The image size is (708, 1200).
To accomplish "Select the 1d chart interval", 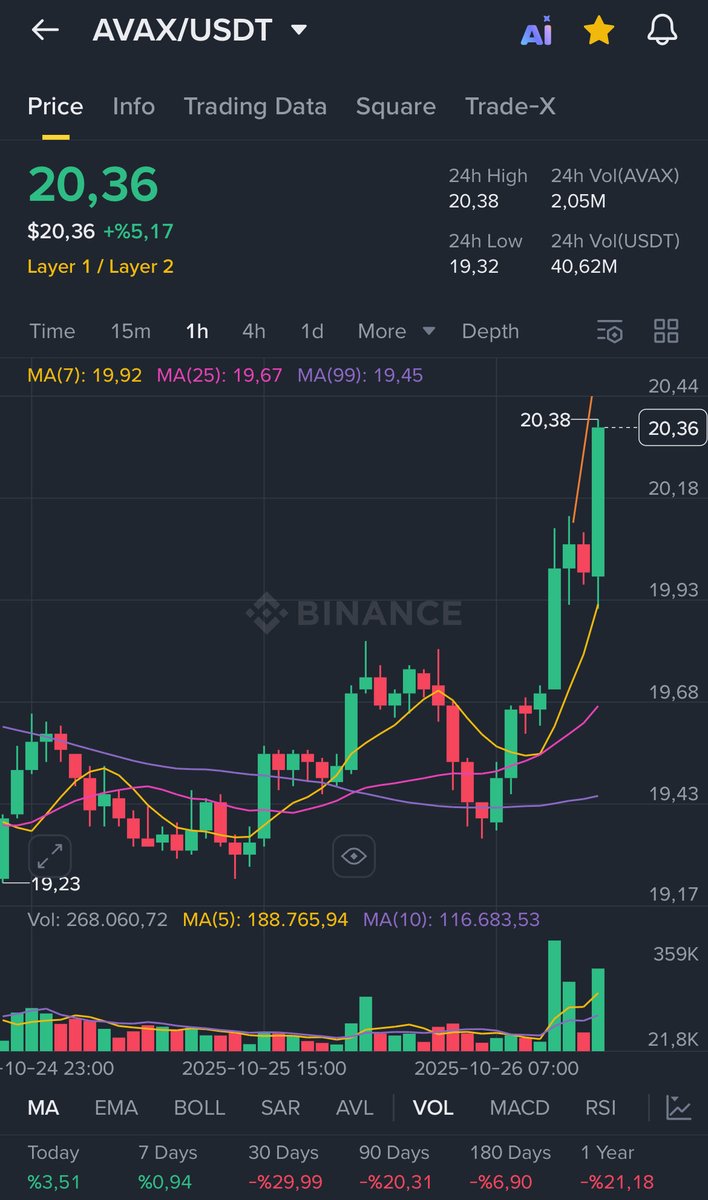I will click(x=312, y=331).
